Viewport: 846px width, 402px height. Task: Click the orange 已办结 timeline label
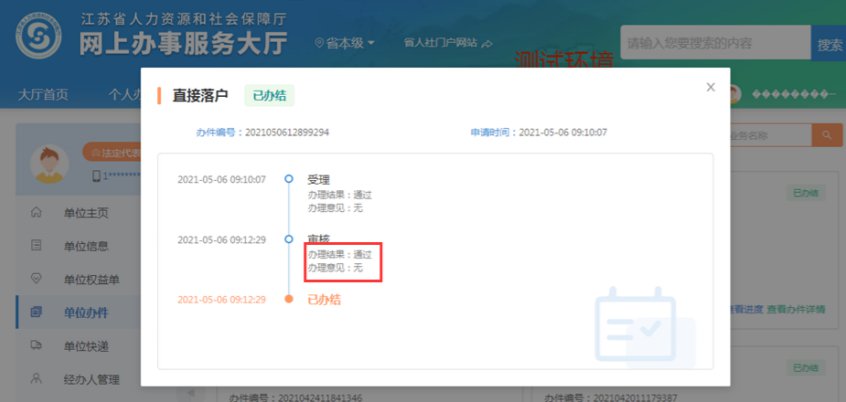pos(324,299)
